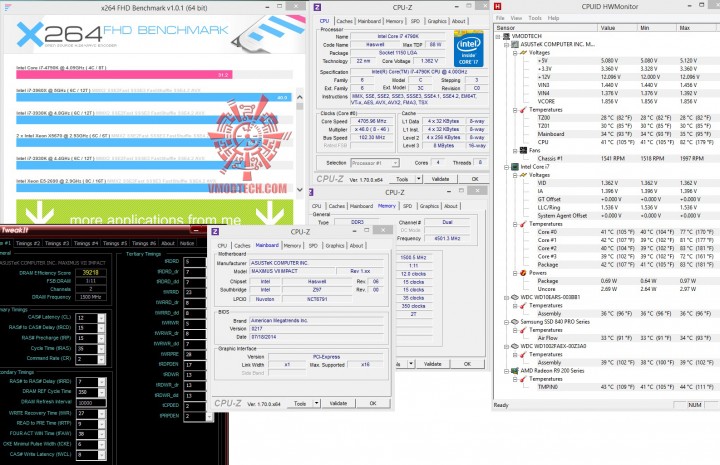Image resolution: width=720 pixels, height=465 pixels.
Task: Click the Intel Core i7 chip icon
Action: tap(515, 167)
